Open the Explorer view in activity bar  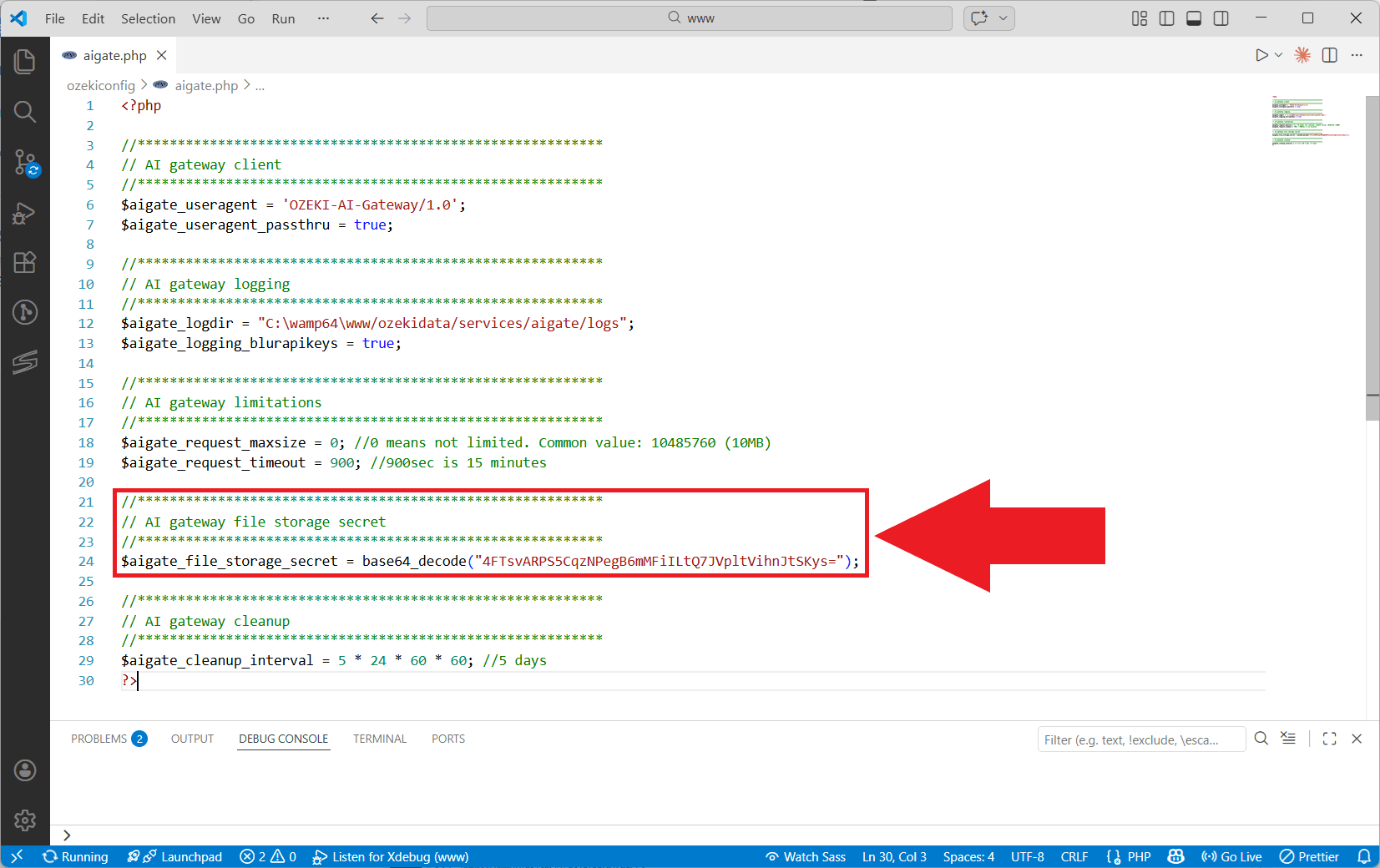[25, 61]
